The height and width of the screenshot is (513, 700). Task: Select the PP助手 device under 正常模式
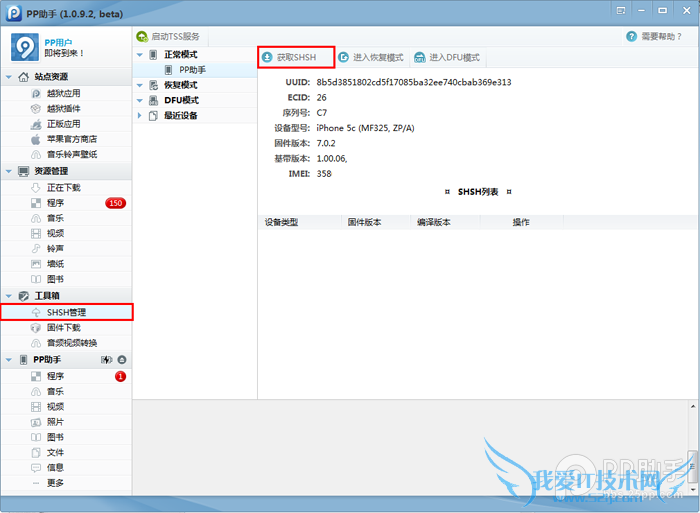[195, 70]
